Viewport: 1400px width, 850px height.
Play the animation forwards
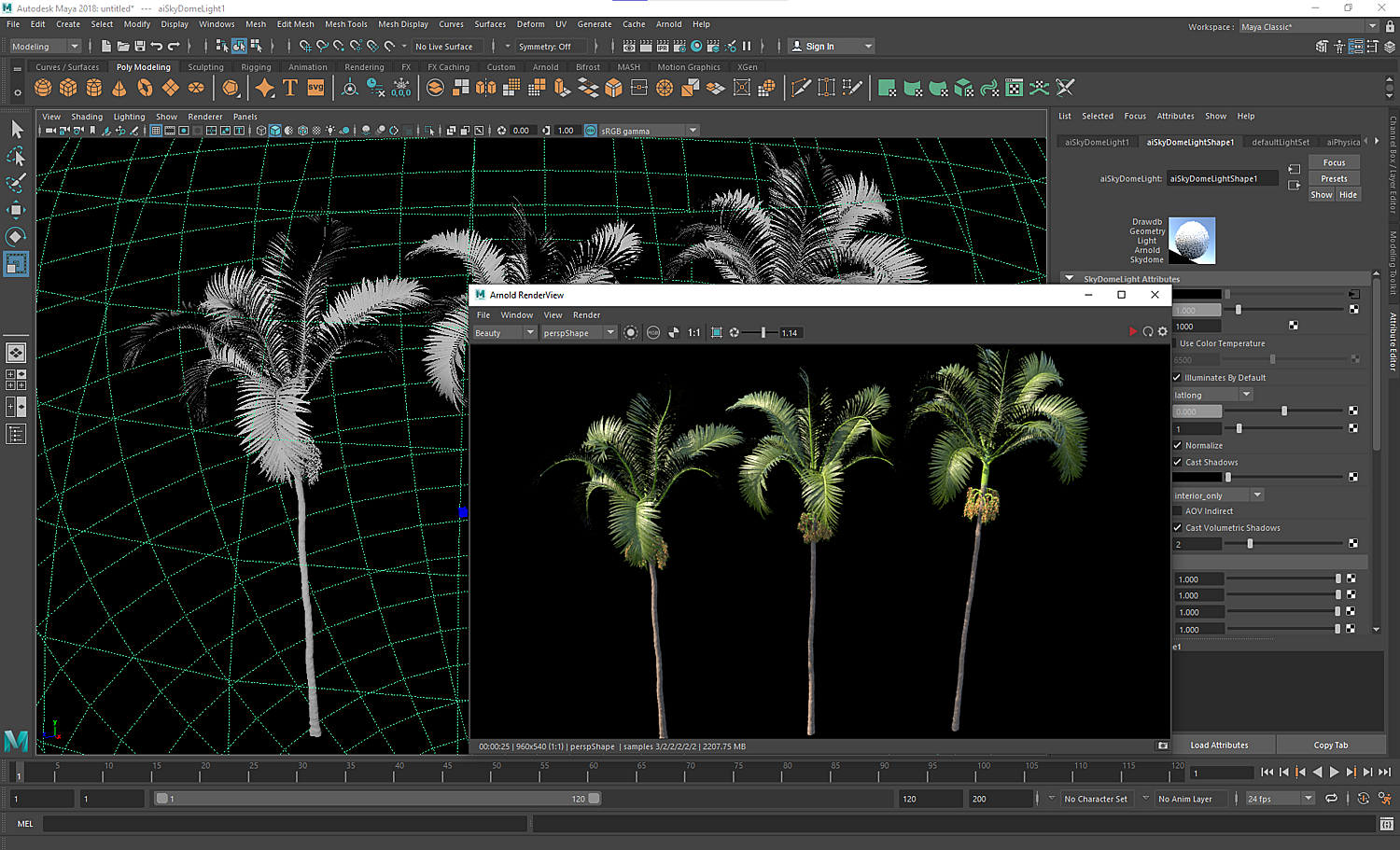1334,773
